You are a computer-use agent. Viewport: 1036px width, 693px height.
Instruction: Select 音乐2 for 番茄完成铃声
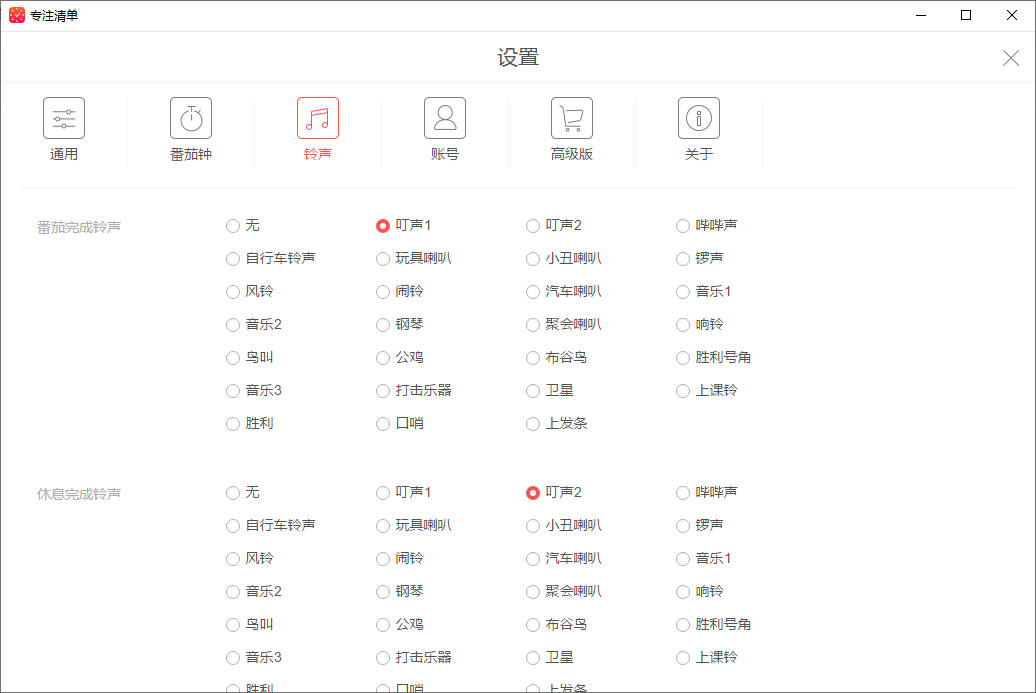pos(233,325)
